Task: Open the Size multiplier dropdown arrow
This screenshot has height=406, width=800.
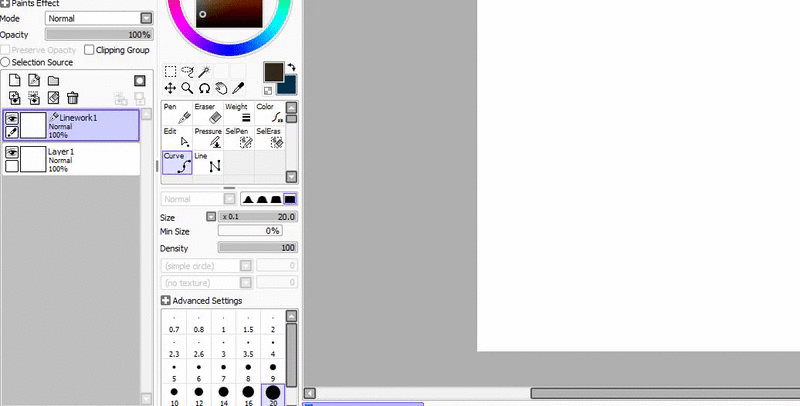Action: click(x=211, y=216)
